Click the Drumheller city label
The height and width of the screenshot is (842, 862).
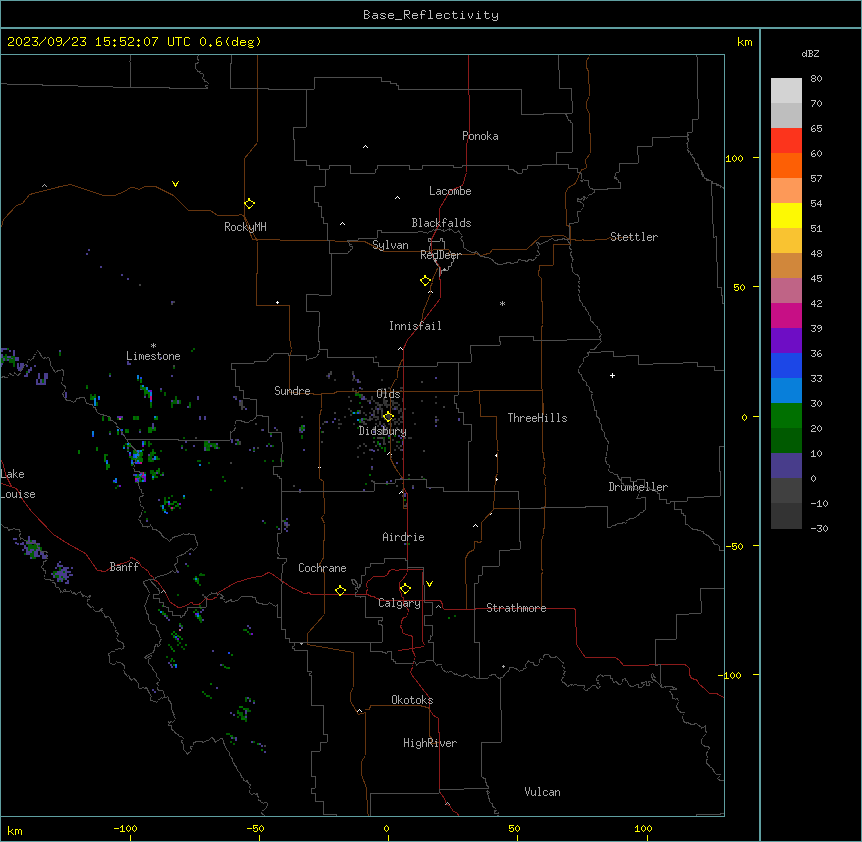click(x=638, y=487)
